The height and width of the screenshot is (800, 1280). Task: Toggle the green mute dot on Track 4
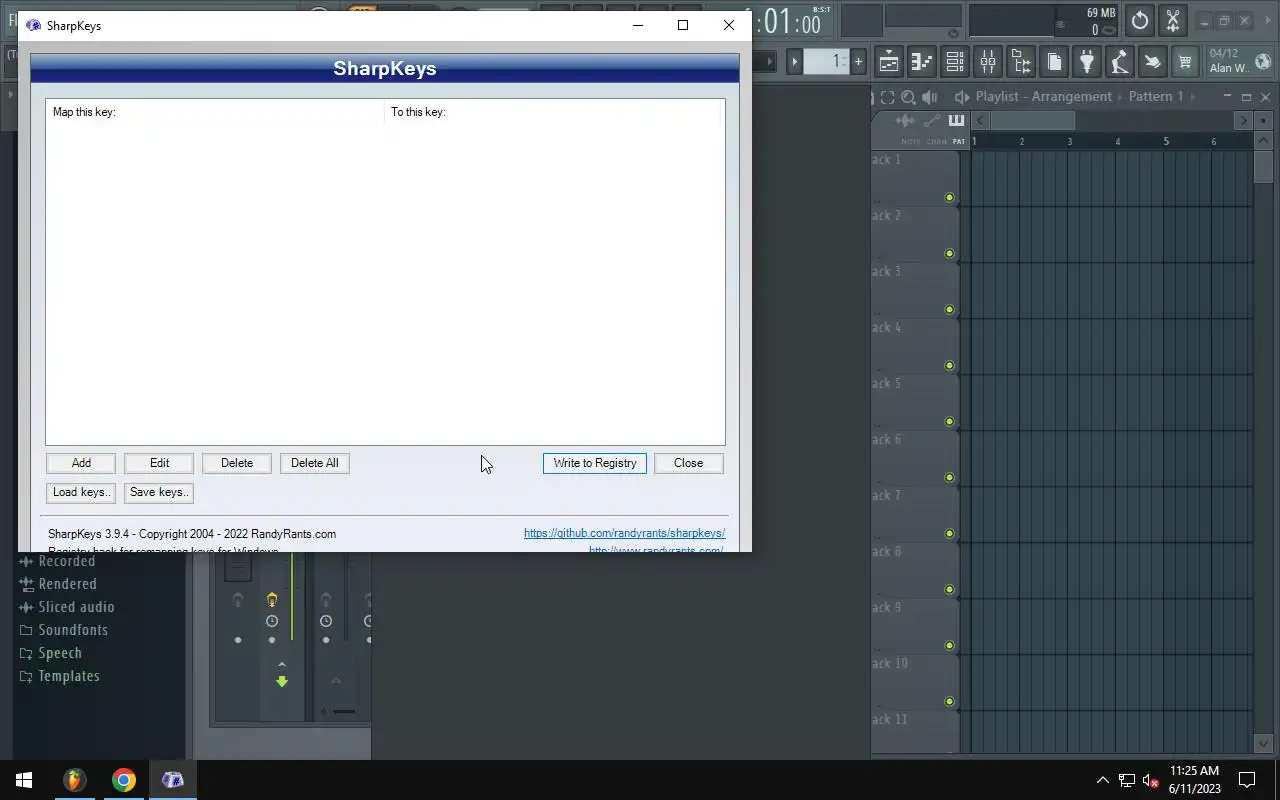(x=949, y=366)
